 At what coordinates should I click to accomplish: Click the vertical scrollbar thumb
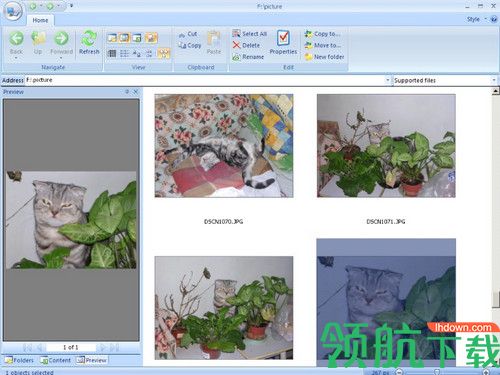pyautogui.click(x=496, y=298)
